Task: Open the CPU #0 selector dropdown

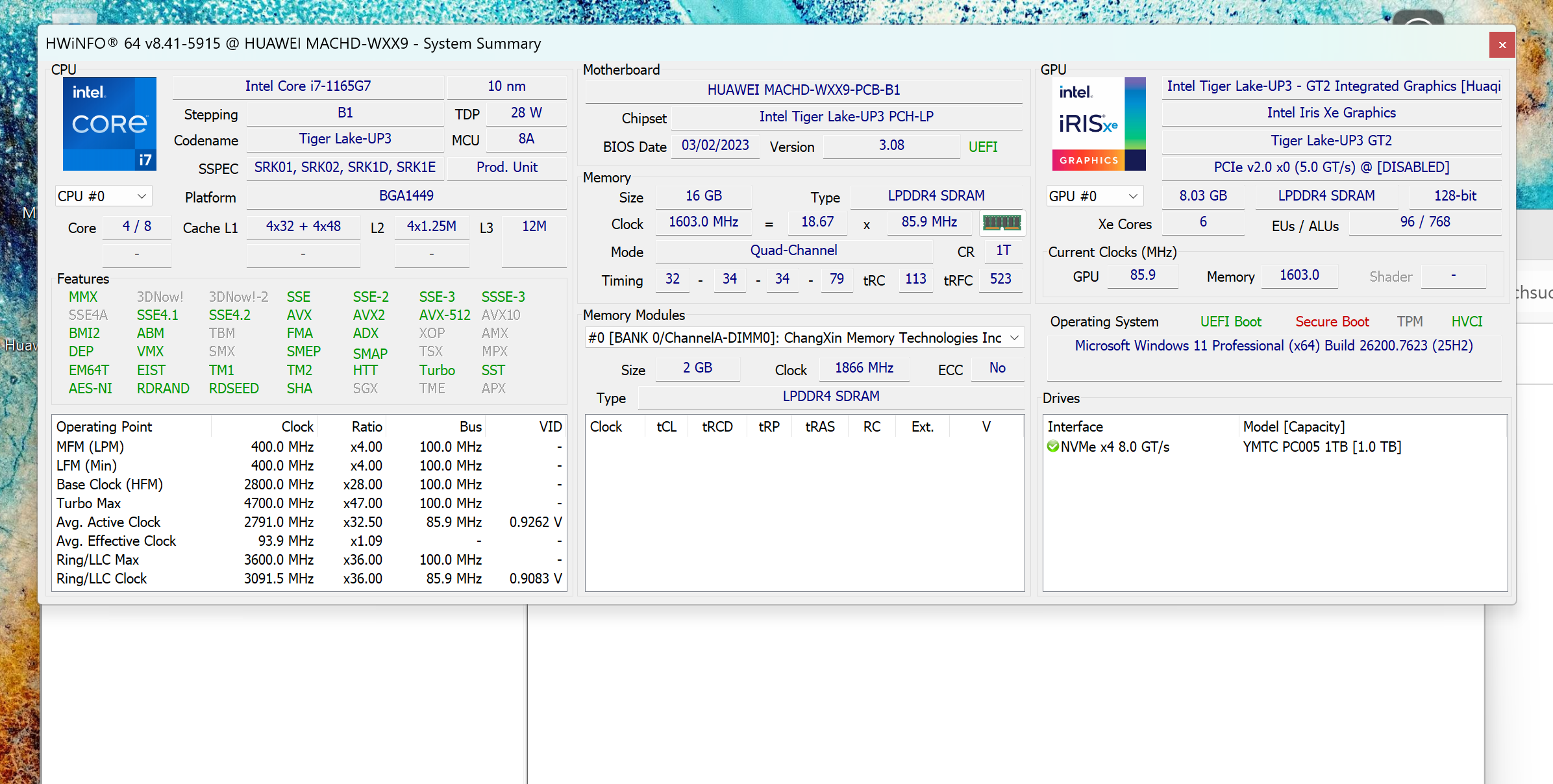Action: tap(103, 196)
